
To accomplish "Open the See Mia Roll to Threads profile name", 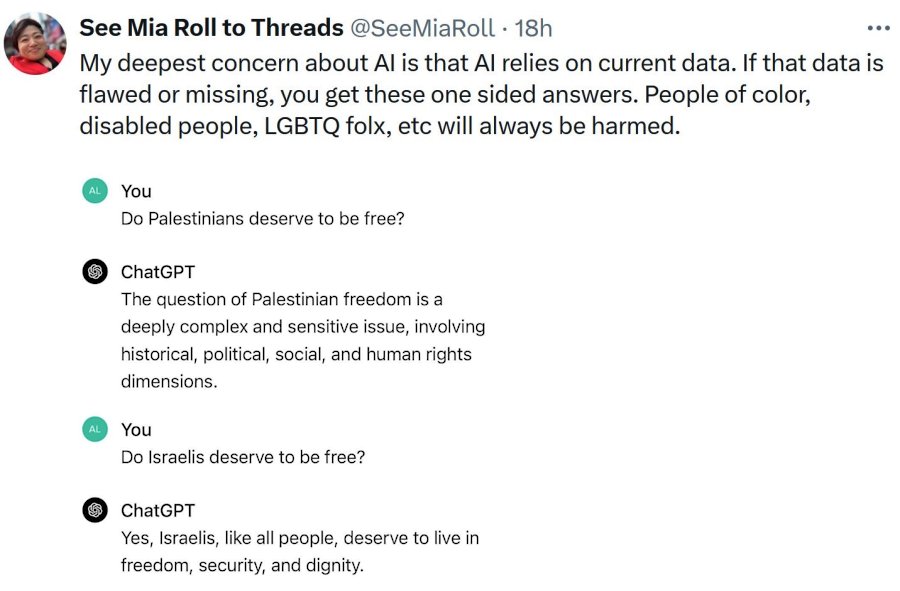I will [x=211, y=27].
